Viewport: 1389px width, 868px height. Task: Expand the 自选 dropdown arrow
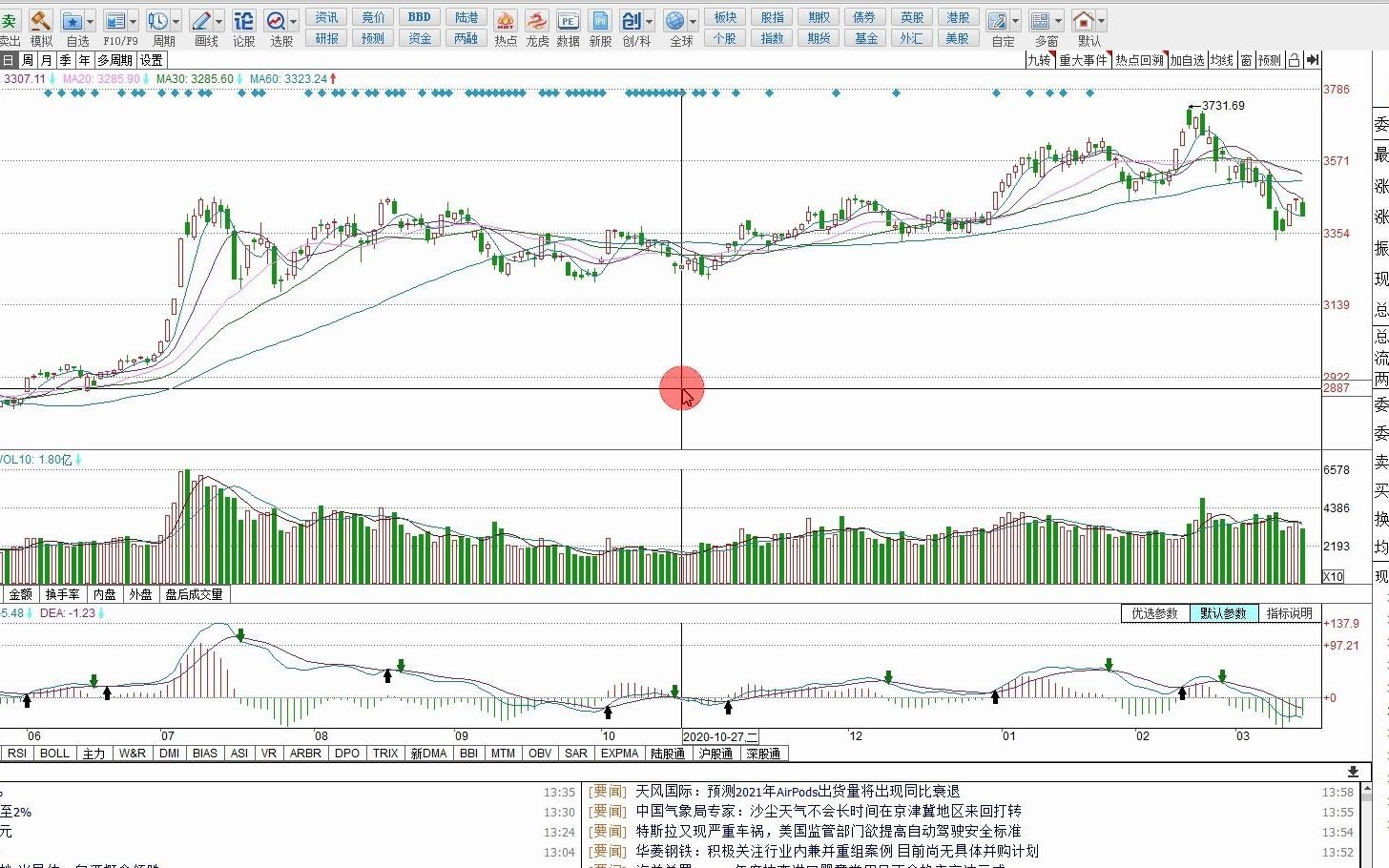pos(90,20)
